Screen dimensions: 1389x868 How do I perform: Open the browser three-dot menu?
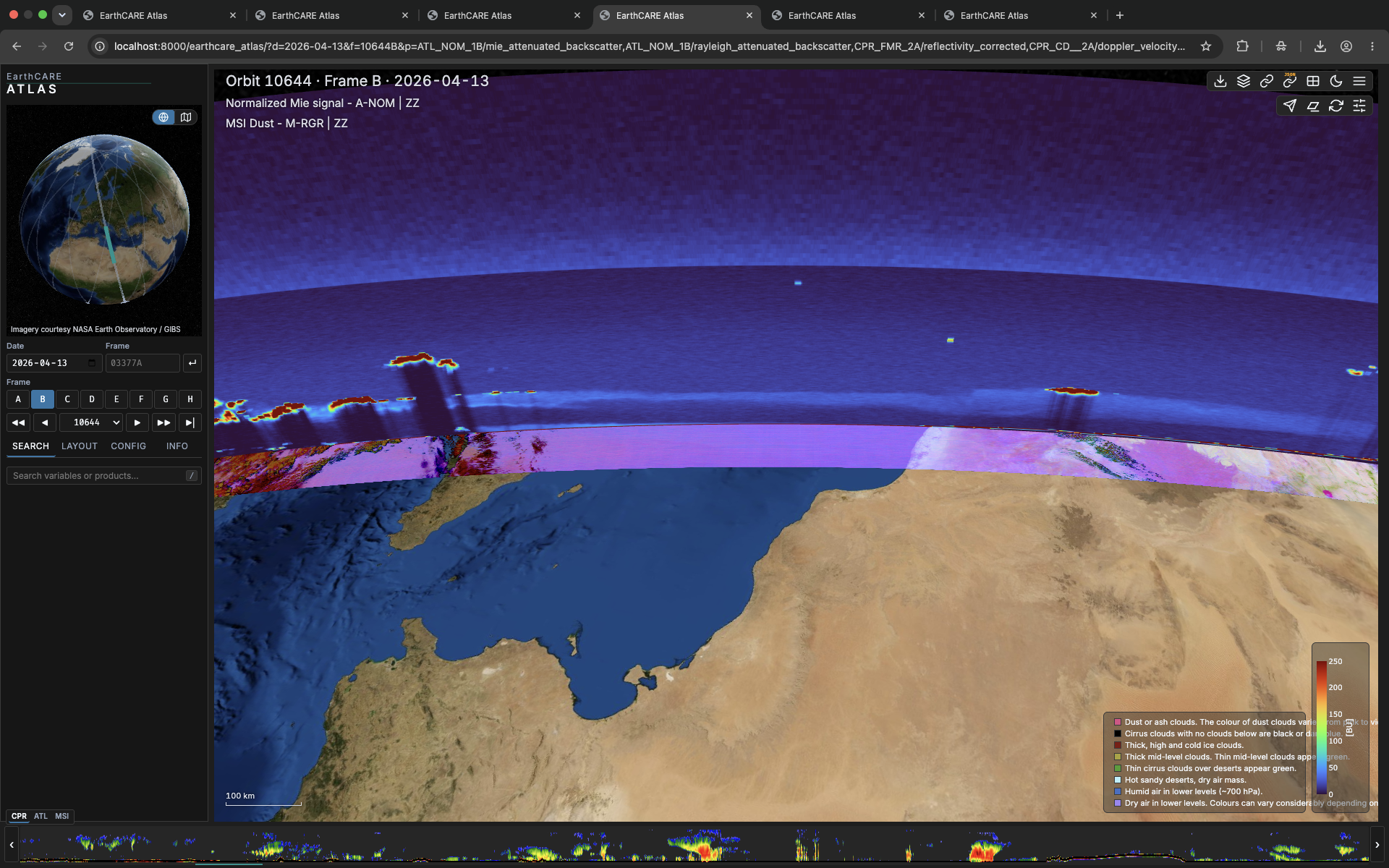point(1372,46)
